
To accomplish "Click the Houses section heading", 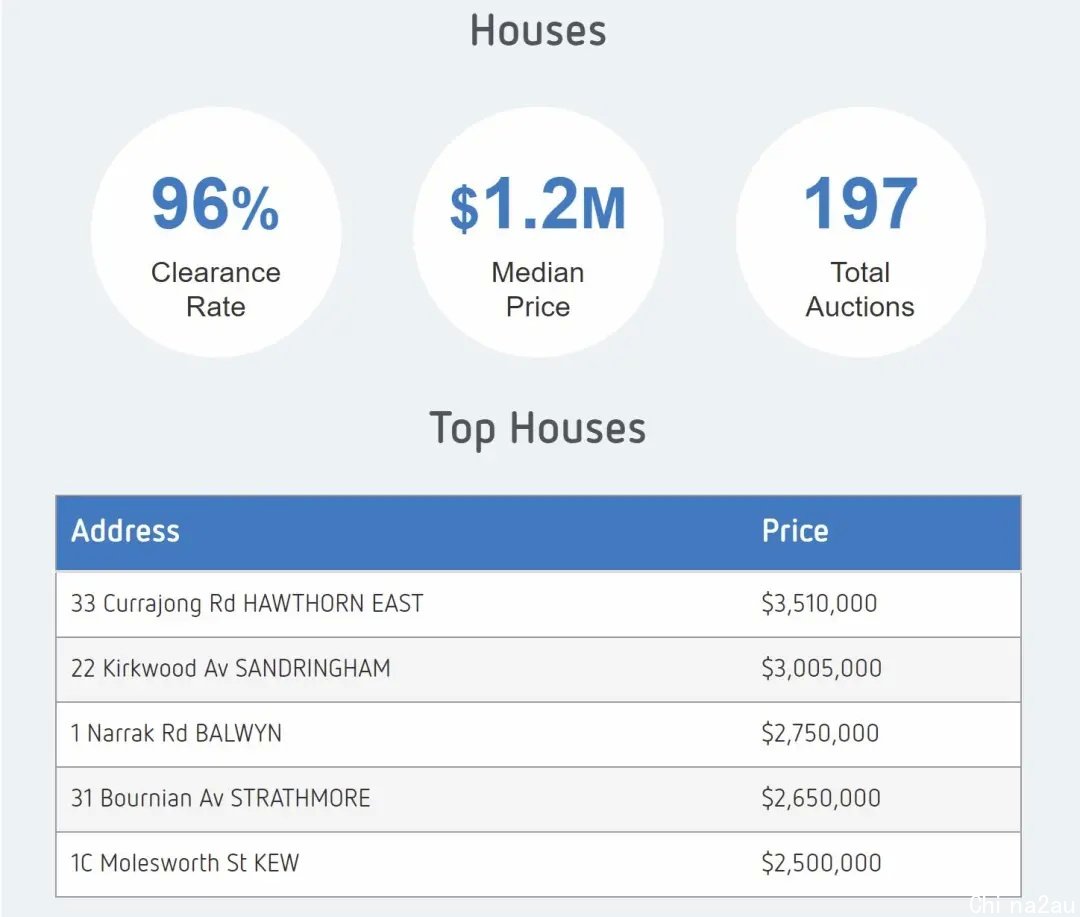I will click(x=538, y=31).
